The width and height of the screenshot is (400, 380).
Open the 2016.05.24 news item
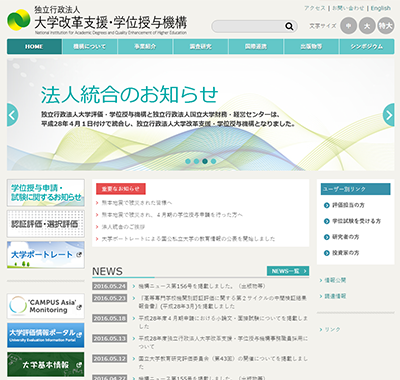[x=202, y=286]
